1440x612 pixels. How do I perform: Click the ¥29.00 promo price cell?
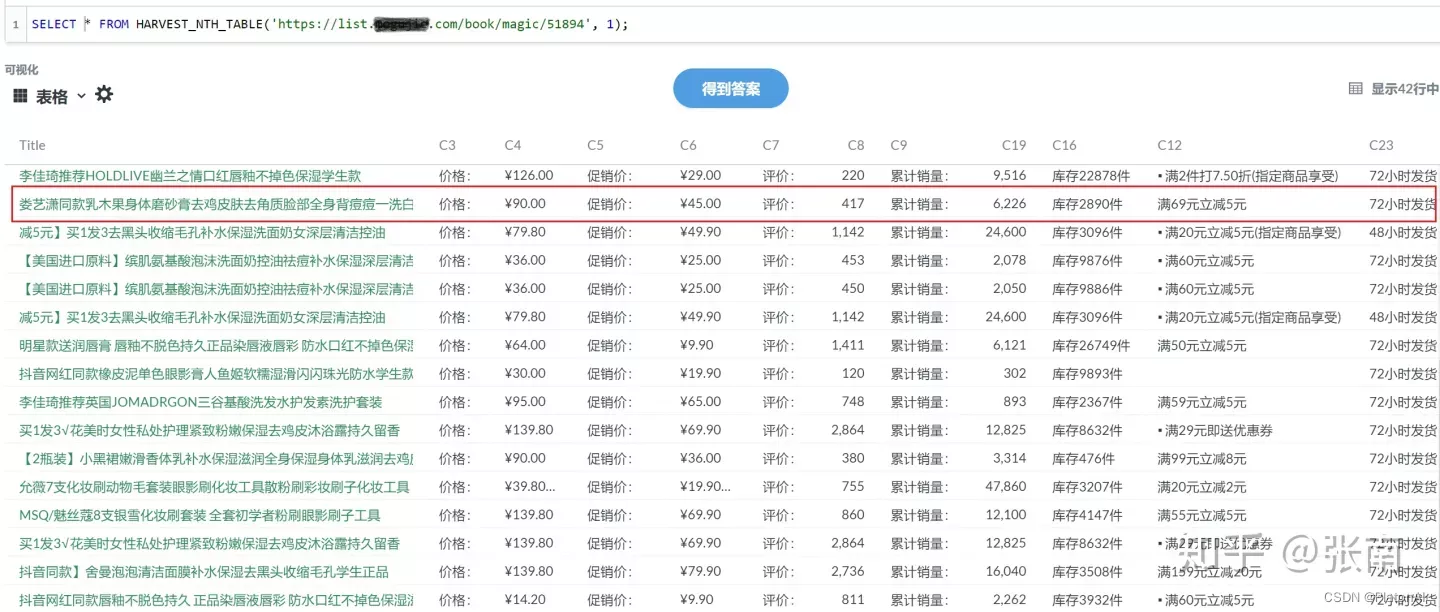click(700, 175)
